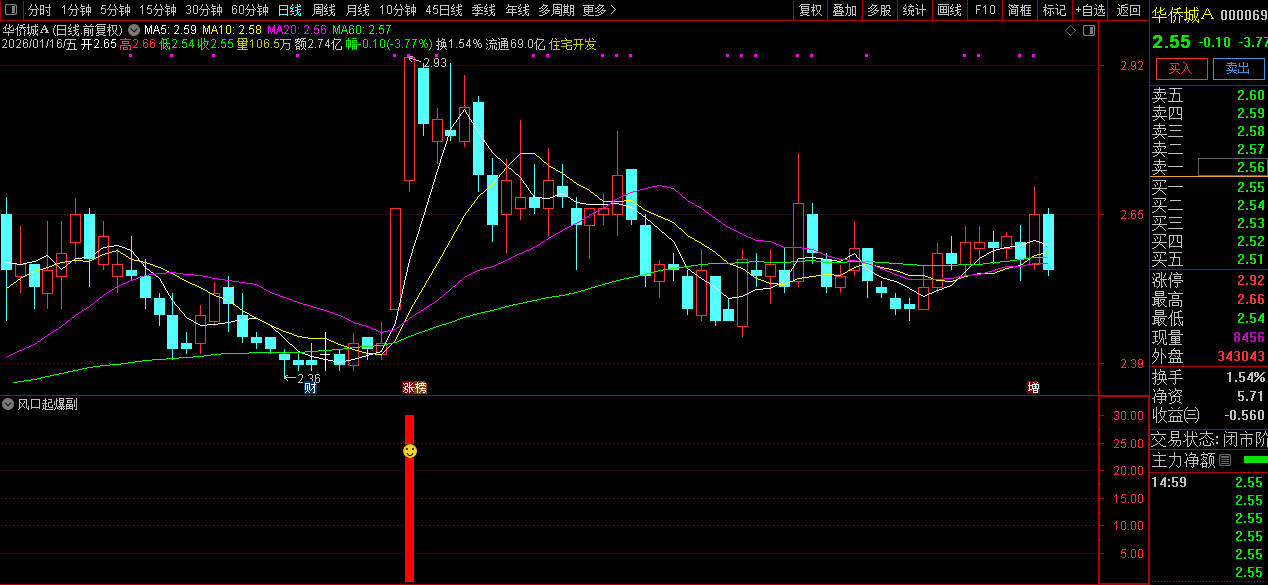This screenshot has width=1268, height=585.
Task: Open the 画线 drawing tool
Action: pos(950,10)
